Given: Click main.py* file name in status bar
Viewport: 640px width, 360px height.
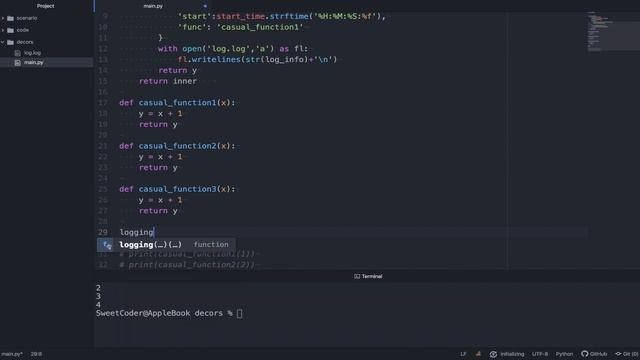Looking at the screenshot, I should pyautogui.click(x=12, y=354).
